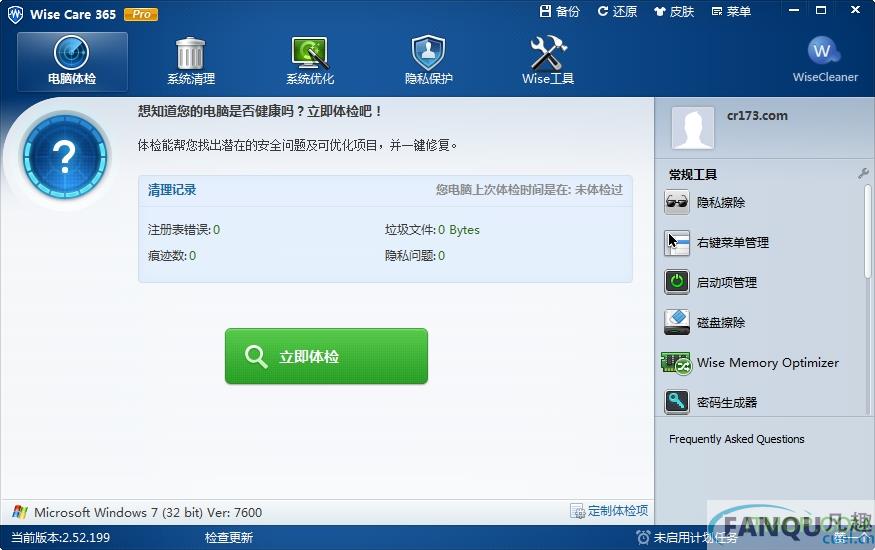The image size is (875, 550).
Task: Close the Wise Care 365 window
Action: (x=855, y=10)
